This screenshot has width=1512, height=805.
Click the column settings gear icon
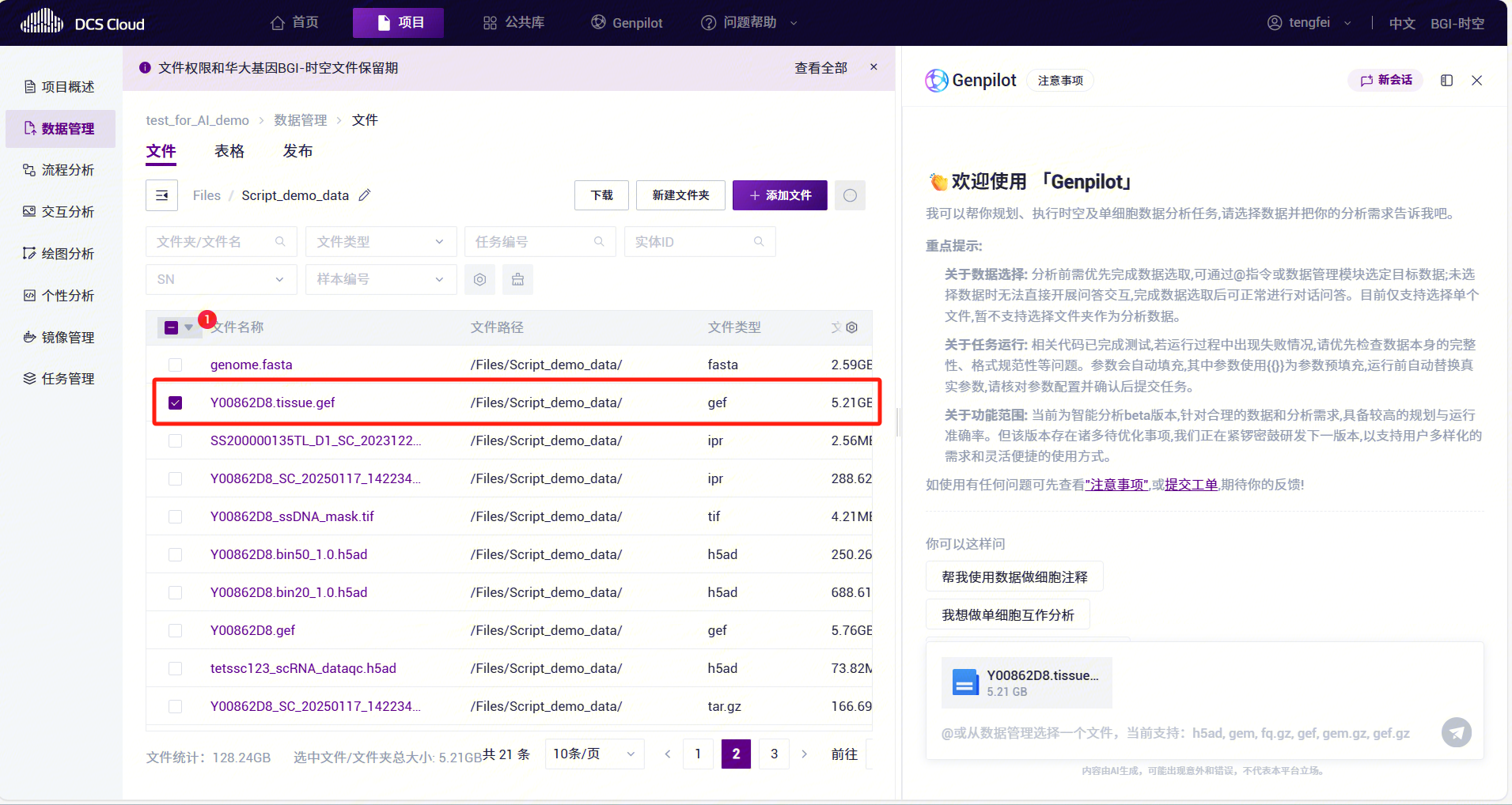click(x=852, y=327)
